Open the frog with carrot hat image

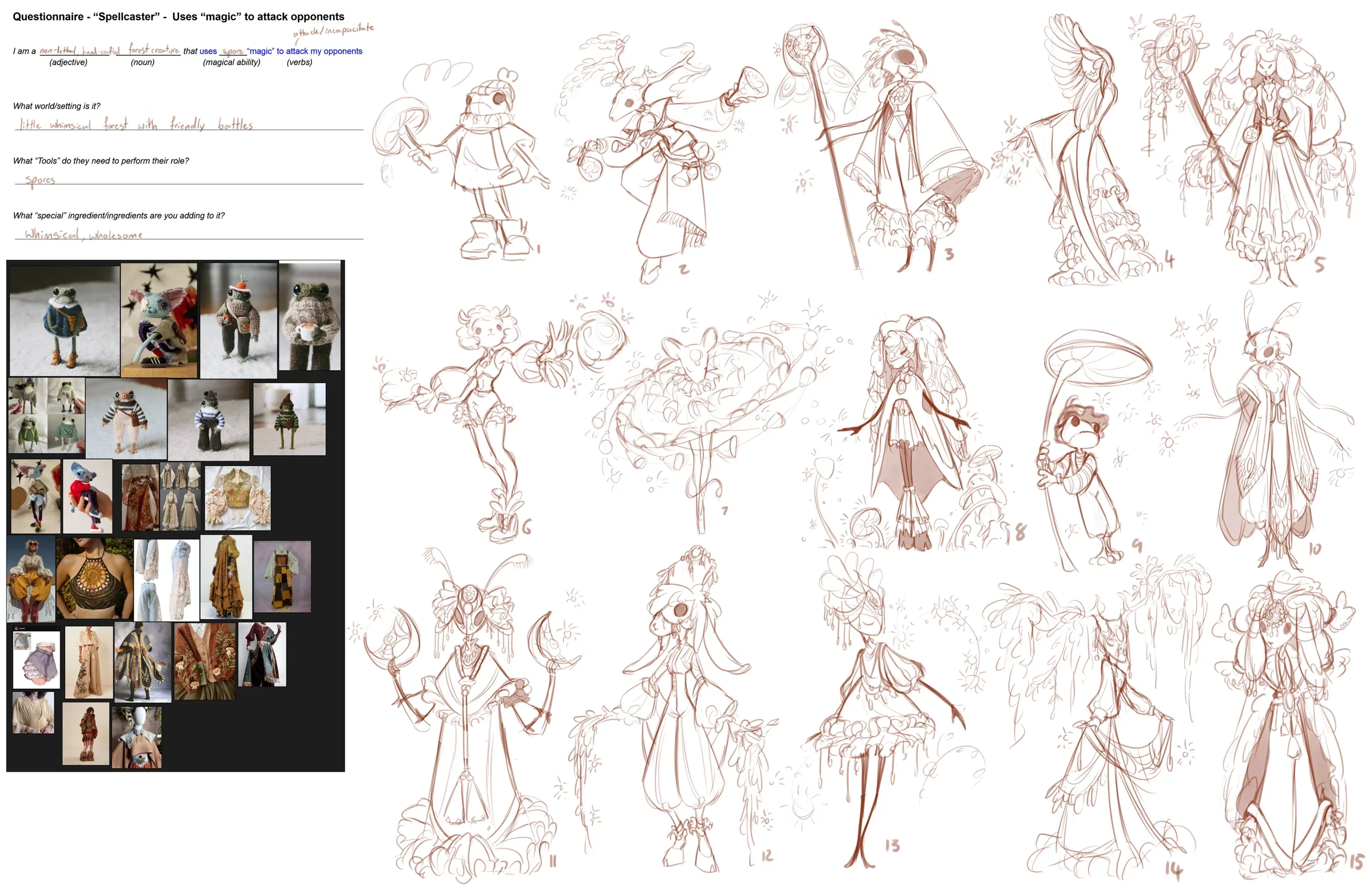tap(238, 321)
